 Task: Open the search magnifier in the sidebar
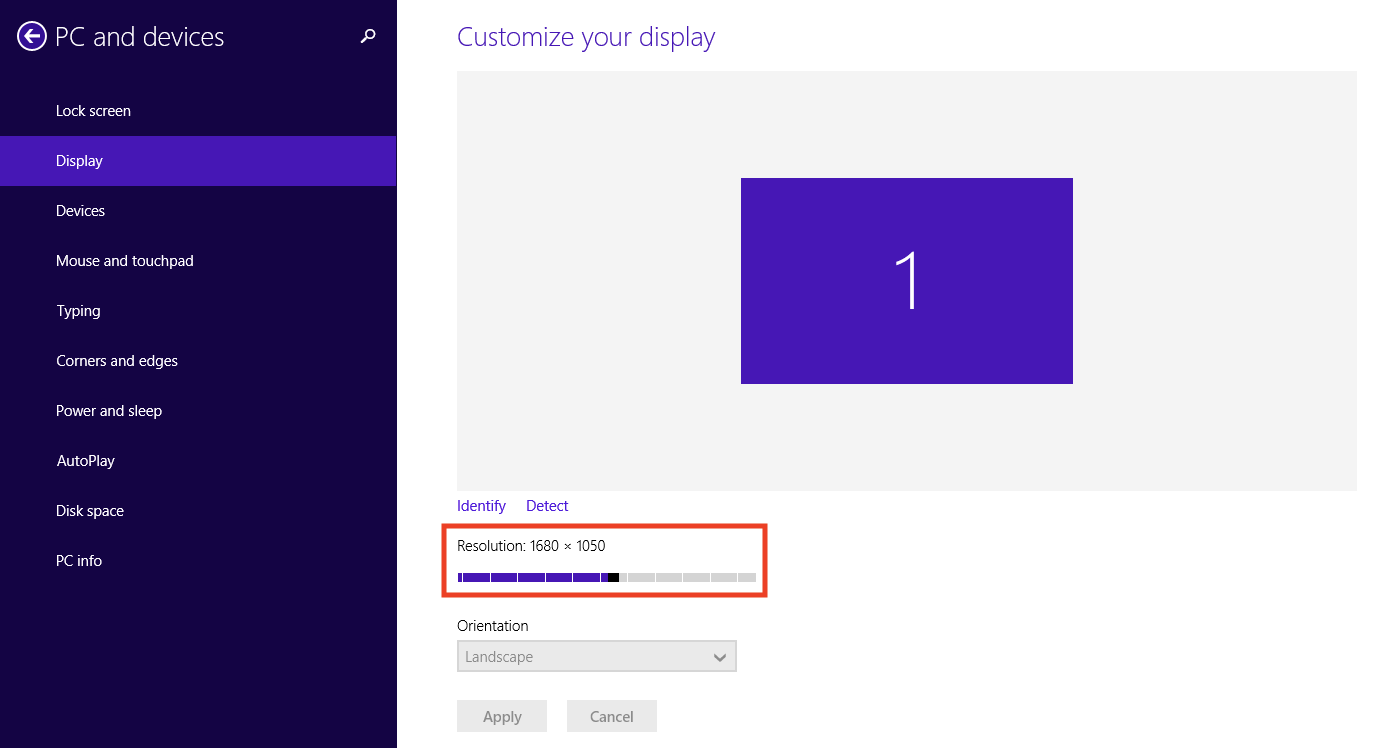coord(367,36)
